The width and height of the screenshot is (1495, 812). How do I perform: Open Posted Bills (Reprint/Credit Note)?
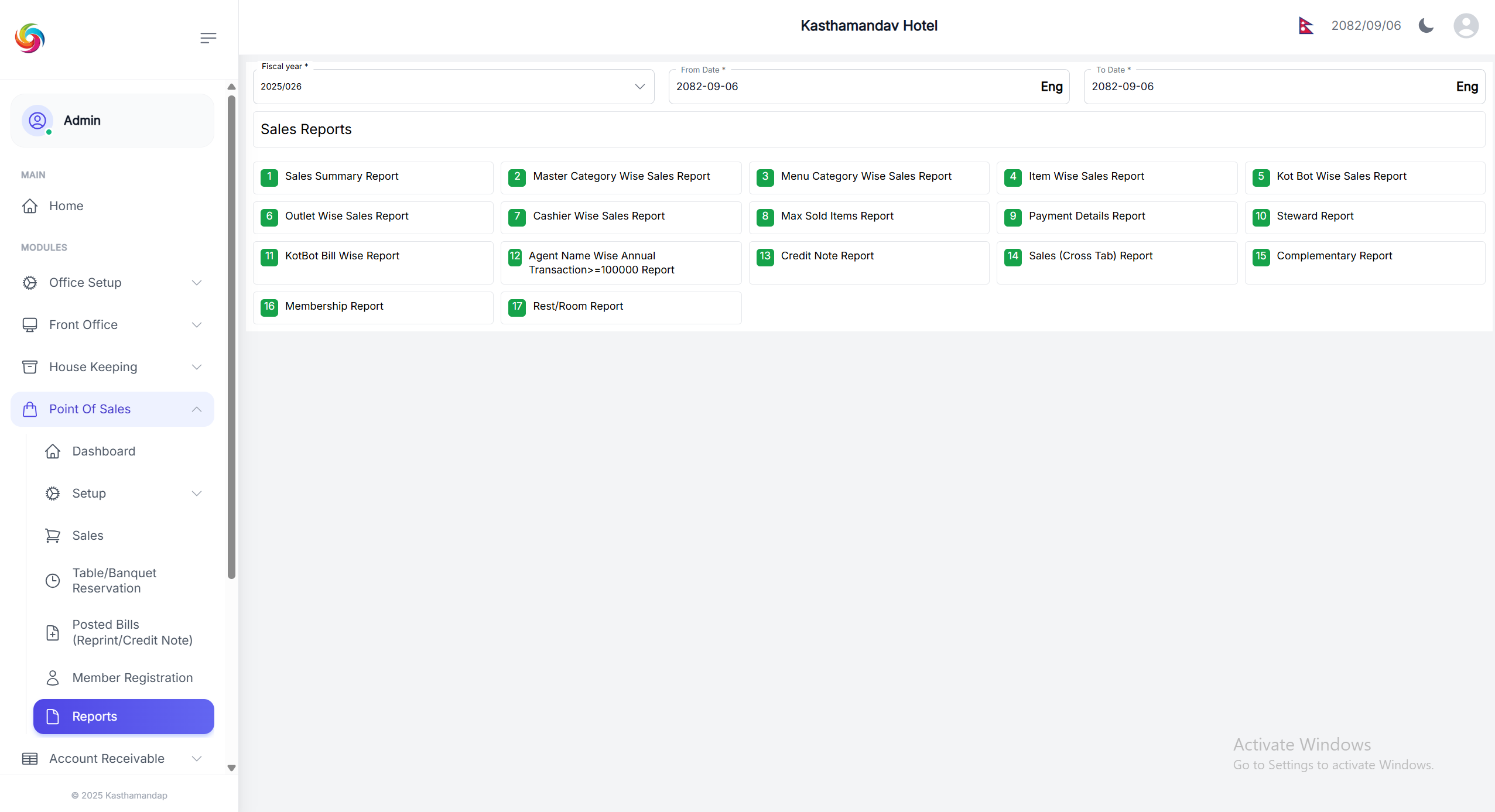(132, 632)
